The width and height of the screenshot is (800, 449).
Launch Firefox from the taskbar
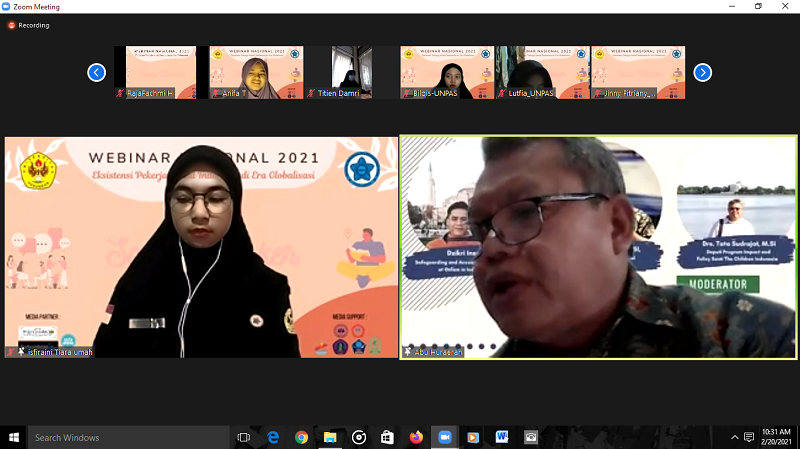point(416,437)
